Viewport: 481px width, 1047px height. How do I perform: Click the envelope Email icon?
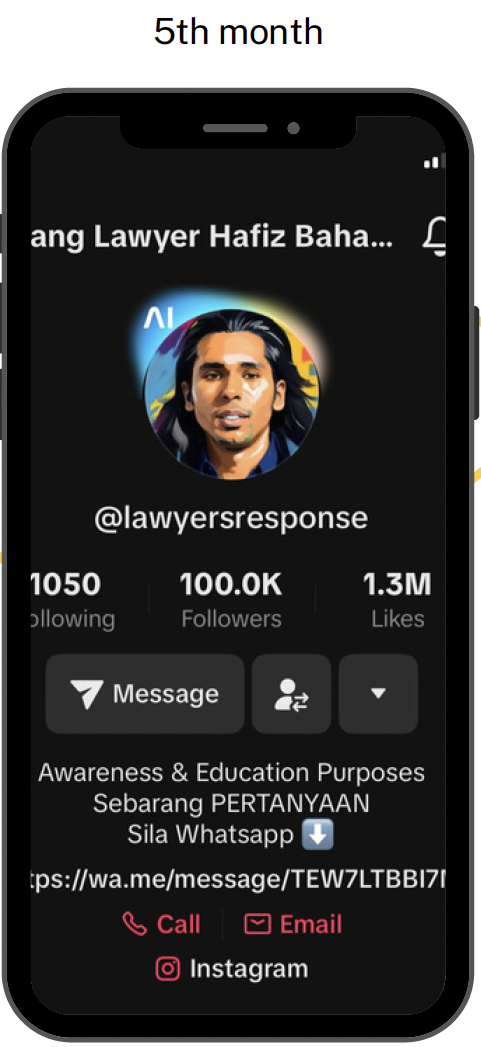(257, 924)
